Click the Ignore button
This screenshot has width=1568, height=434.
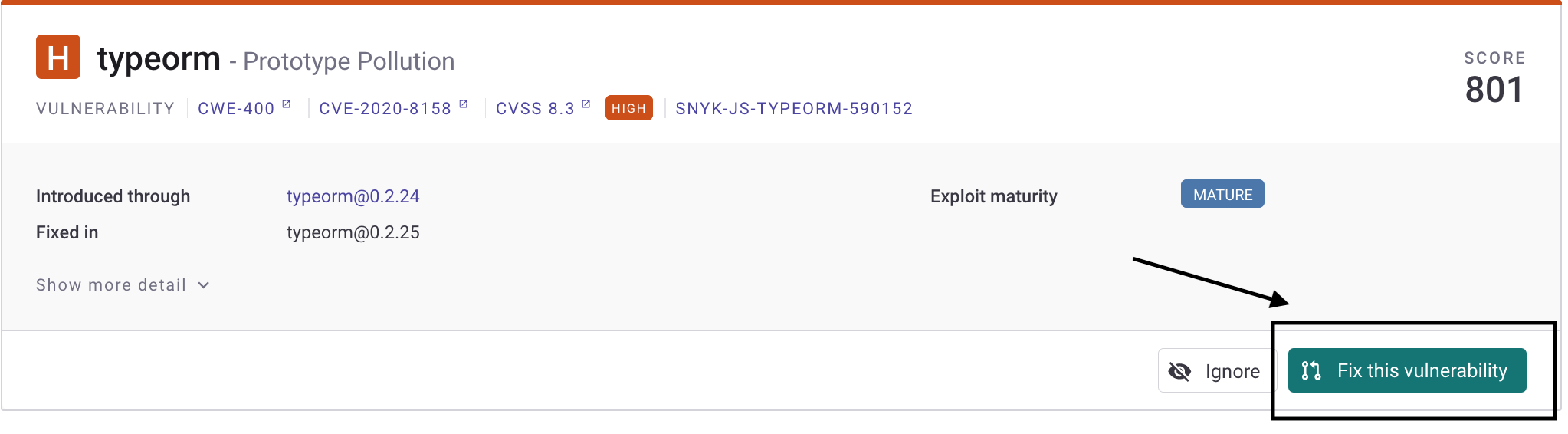click(x=1216, y=371)
